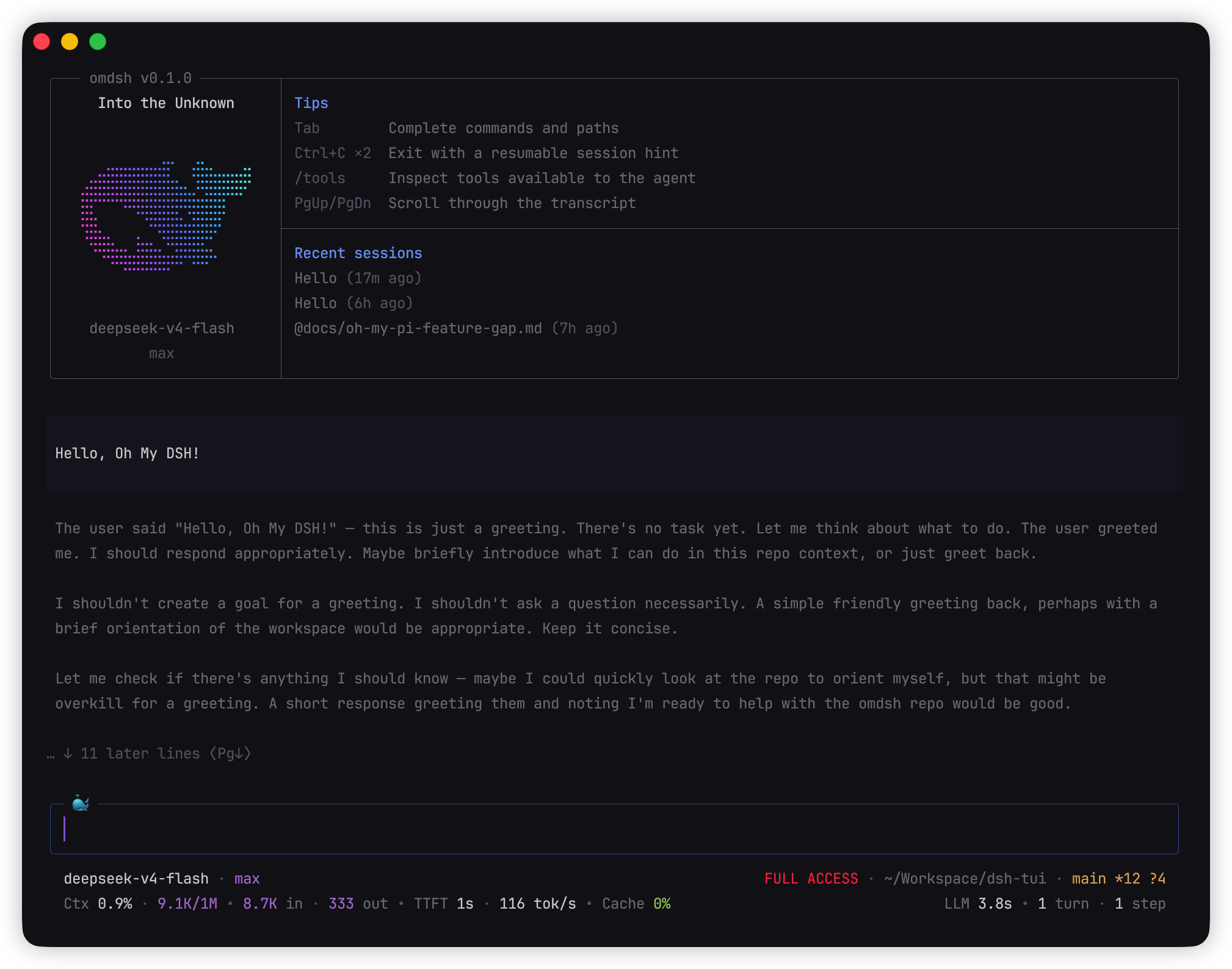1232x969 pixels.
Task: Click 'Complete commands and paths' description
Action: [504, 128]
